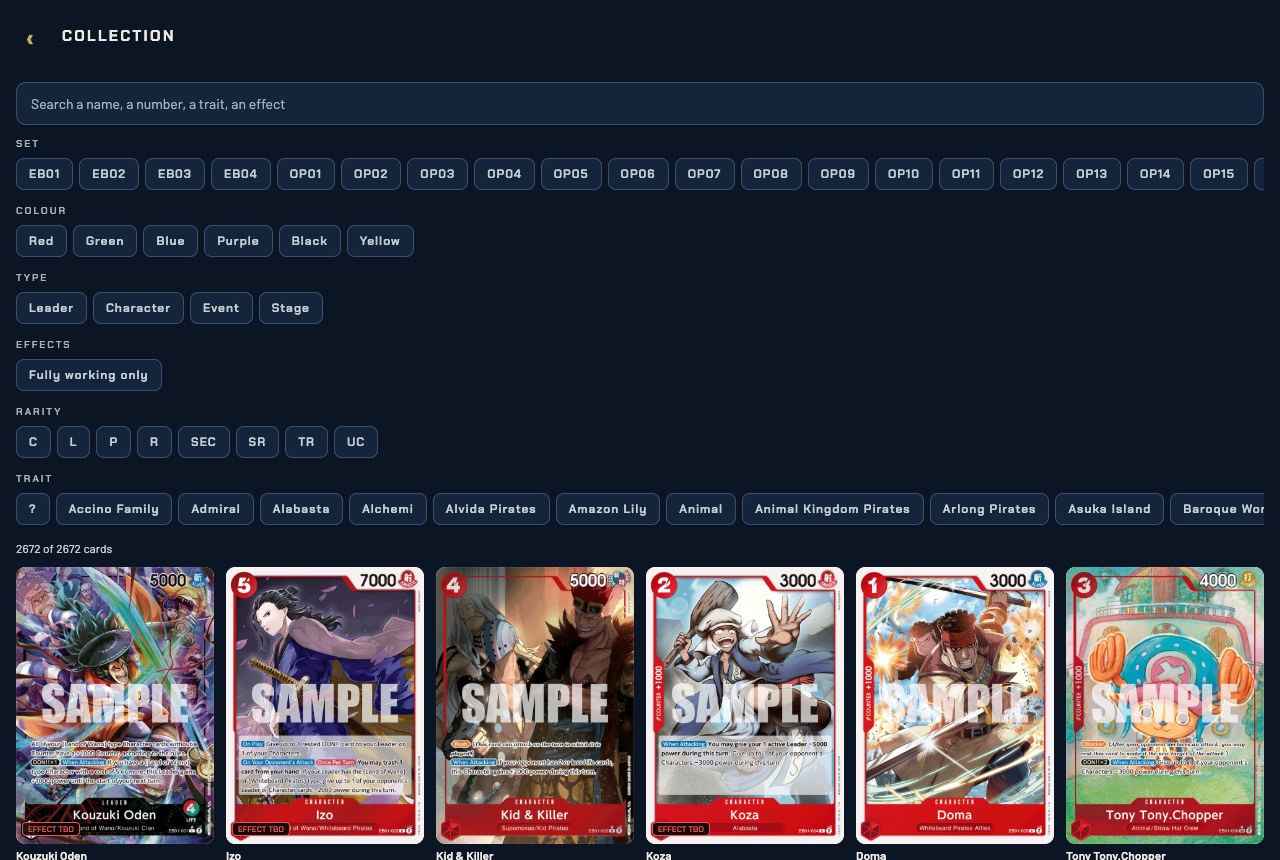Open the Kid & Killer card
Viewport: 1280px width, 860px height.
(x=535, y=705)
